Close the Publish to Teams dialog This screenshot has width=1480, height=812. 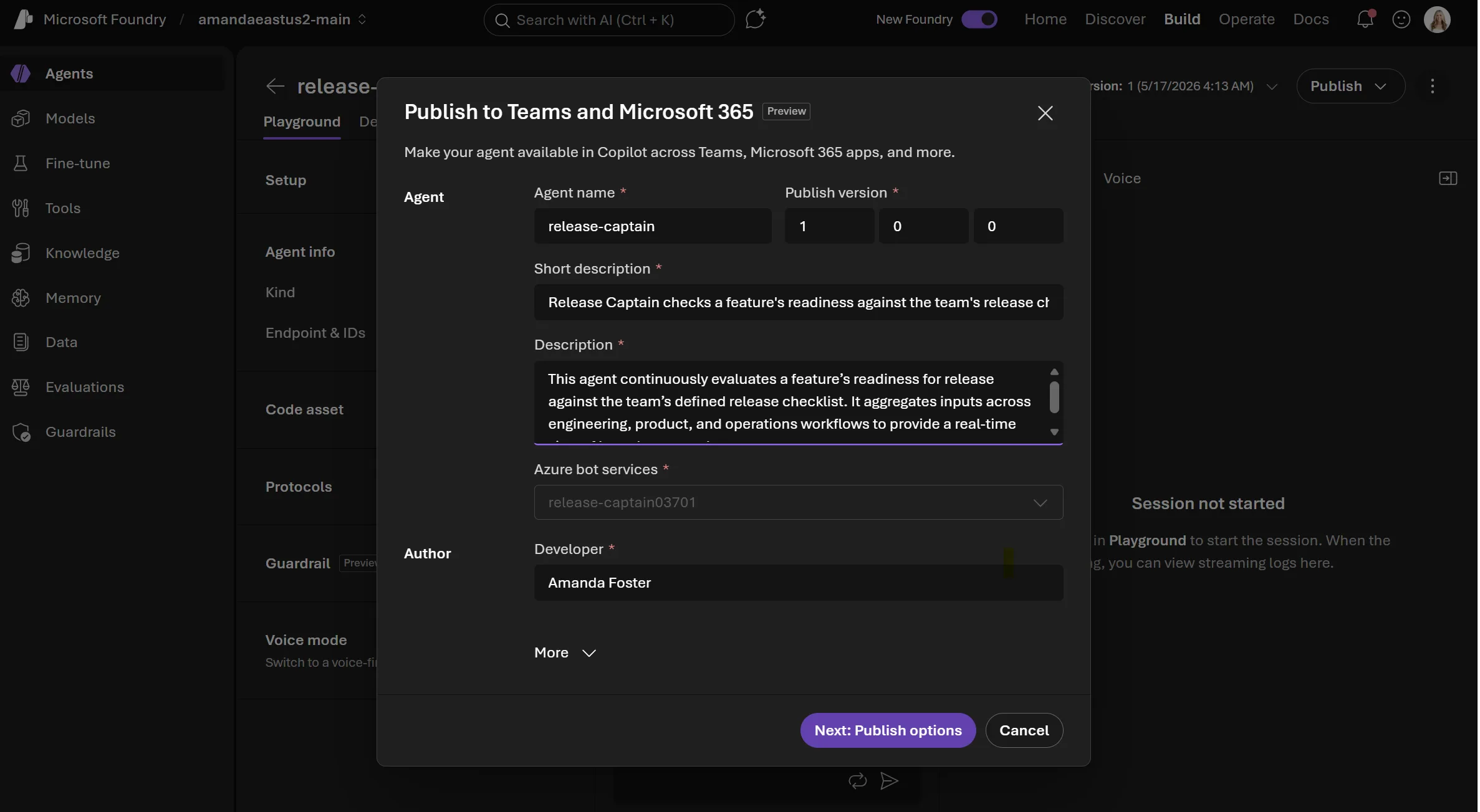pyautogui.click(x=1045, y=113)
